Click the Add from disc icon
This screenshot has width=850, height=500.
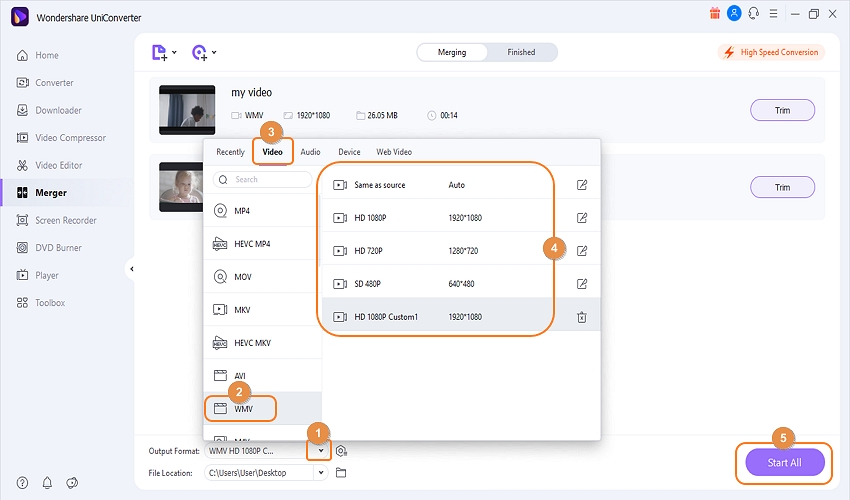[x=199, y=53]
